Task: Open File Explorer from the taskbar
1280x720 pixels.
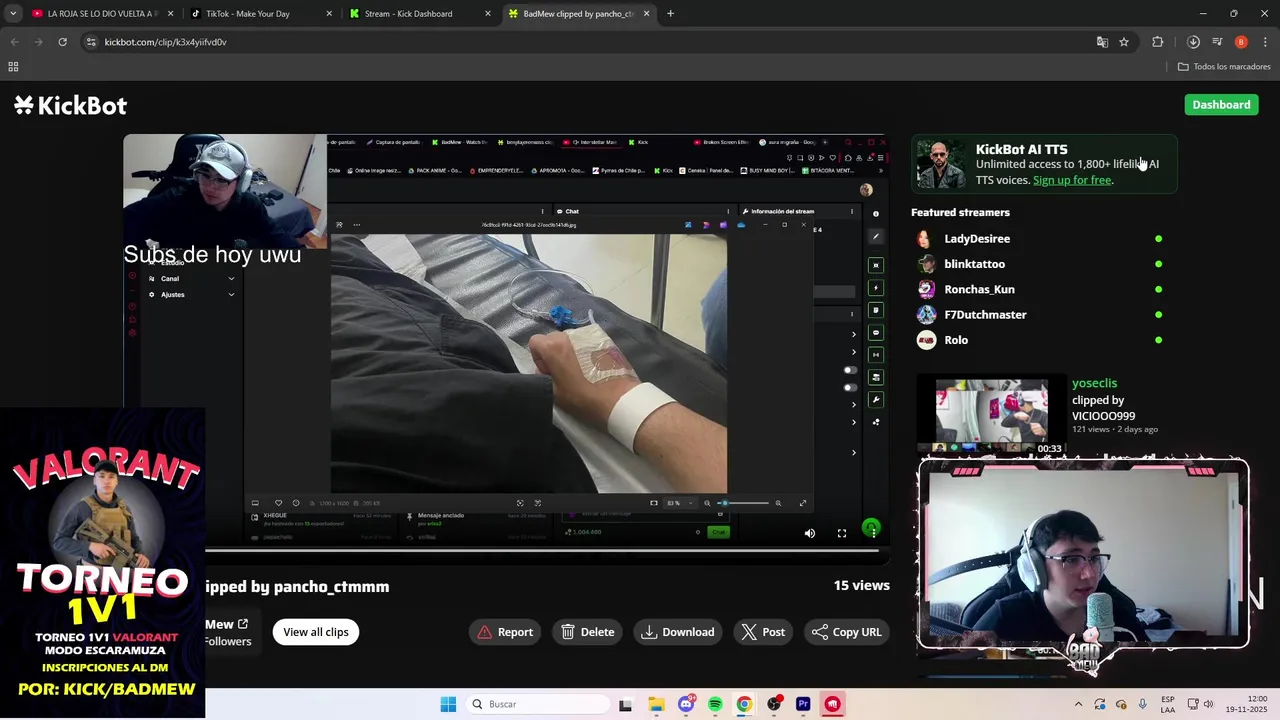Action: coord(656,704)
